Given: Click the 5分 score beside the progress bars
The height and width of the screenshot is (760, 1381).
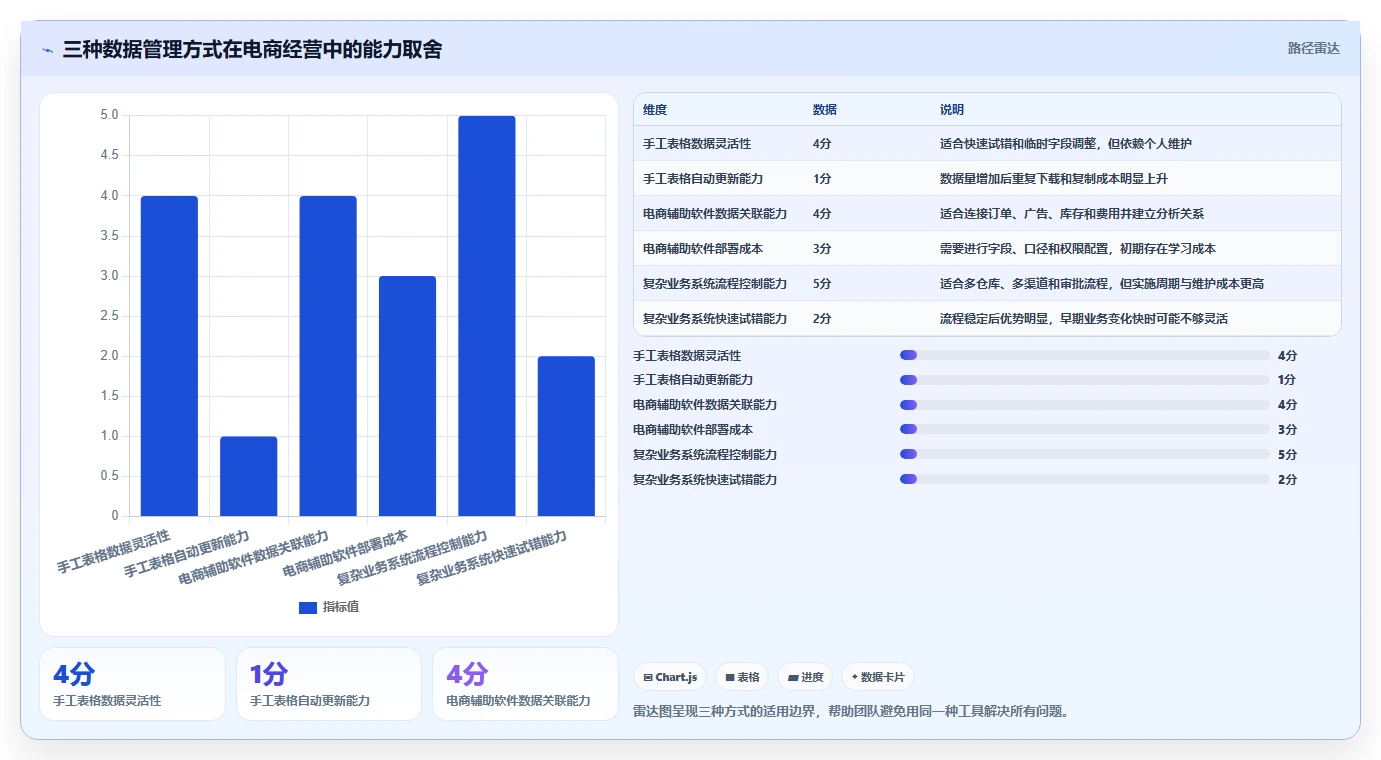Looking at the screenshot, I should [x=1287, y=454].
